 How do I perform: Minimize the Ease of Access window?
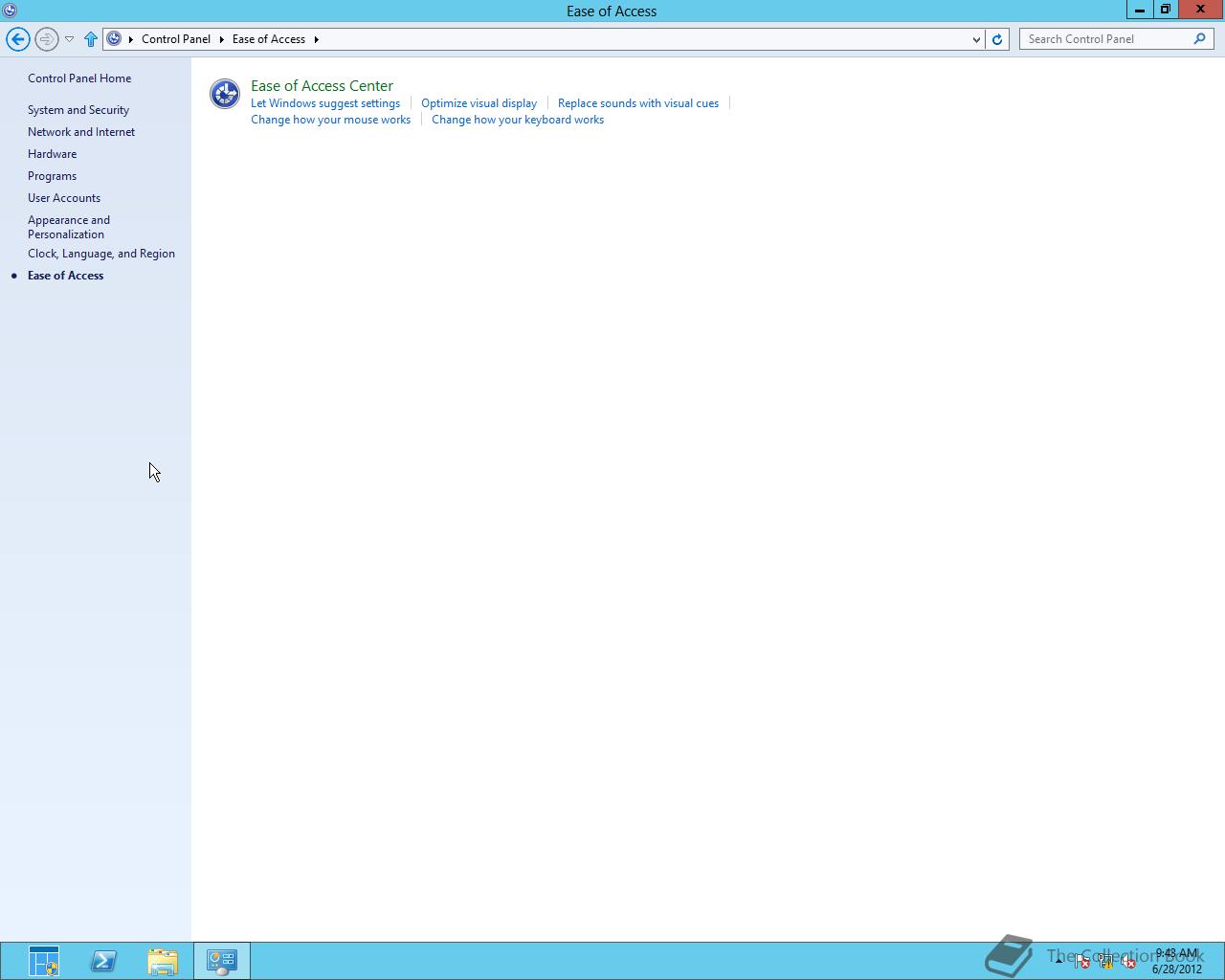(1139, 10)
